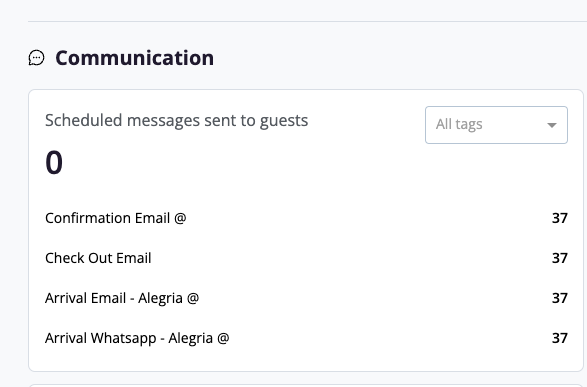
Task: Click the @ symbol after Confirmation Email
Action: [x=180, y=218]
